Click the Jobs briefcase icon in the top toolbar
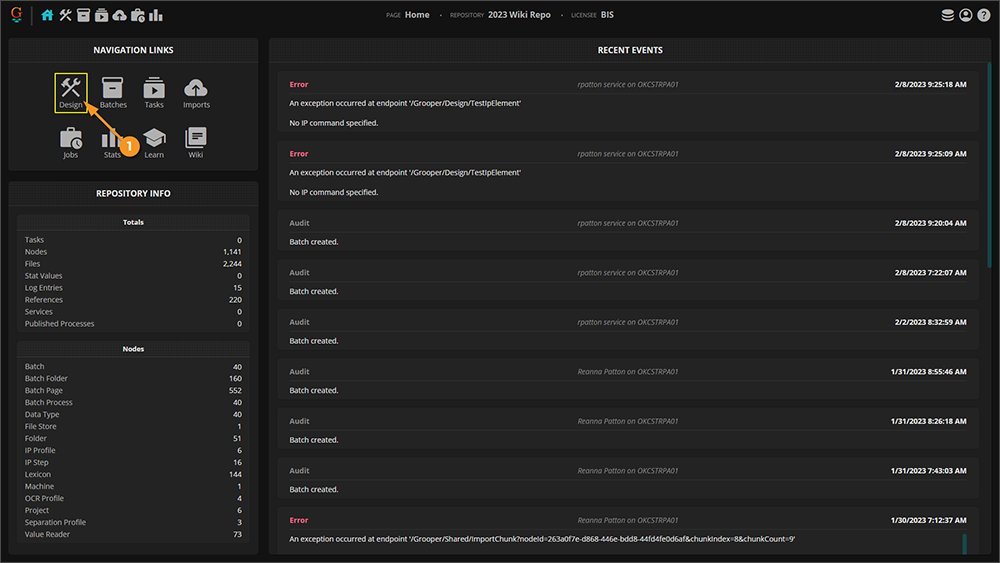 (138, 15)
